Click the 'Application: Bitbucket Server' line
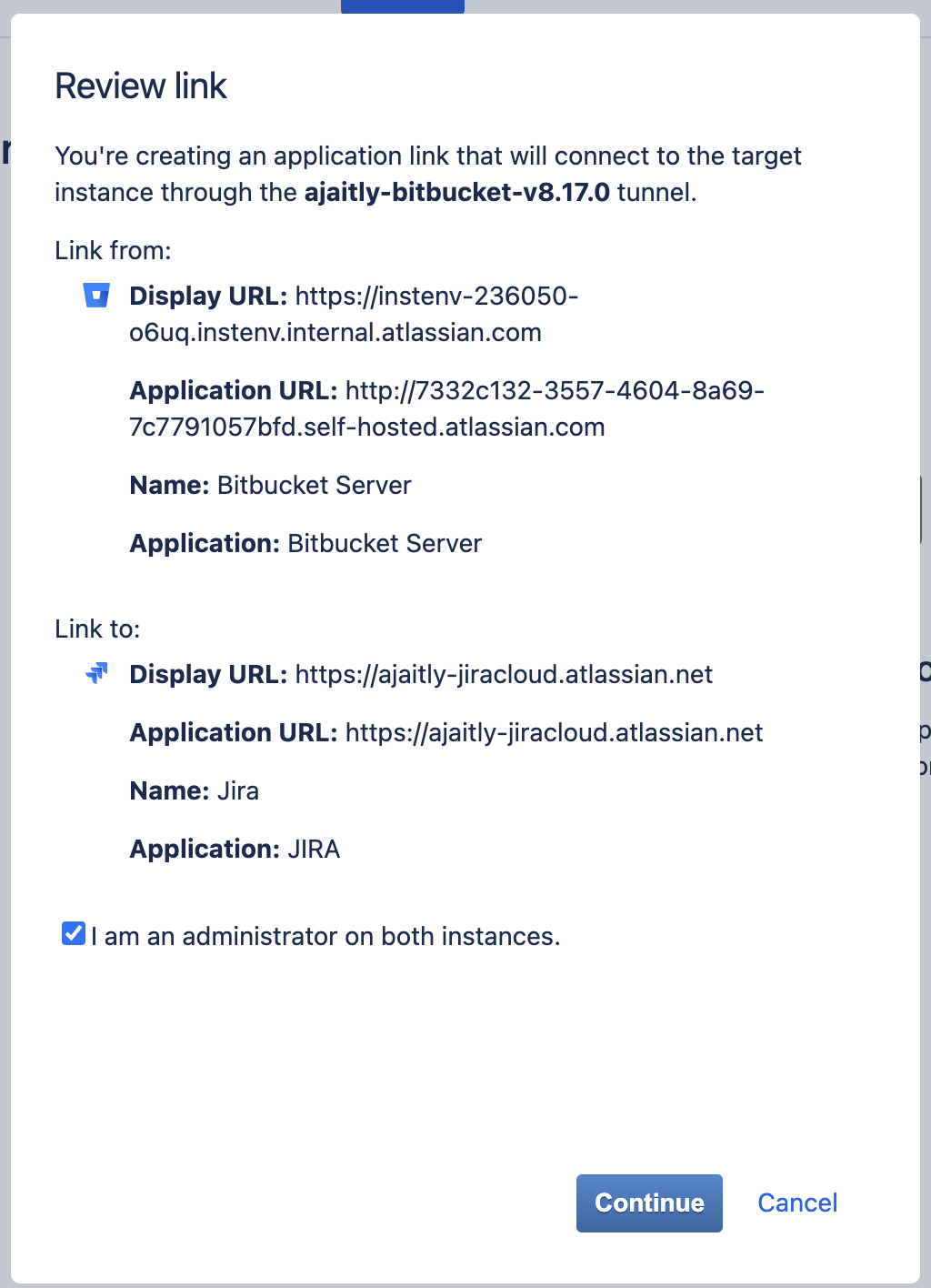The image size is (931, 1288). tap(305, 543)
